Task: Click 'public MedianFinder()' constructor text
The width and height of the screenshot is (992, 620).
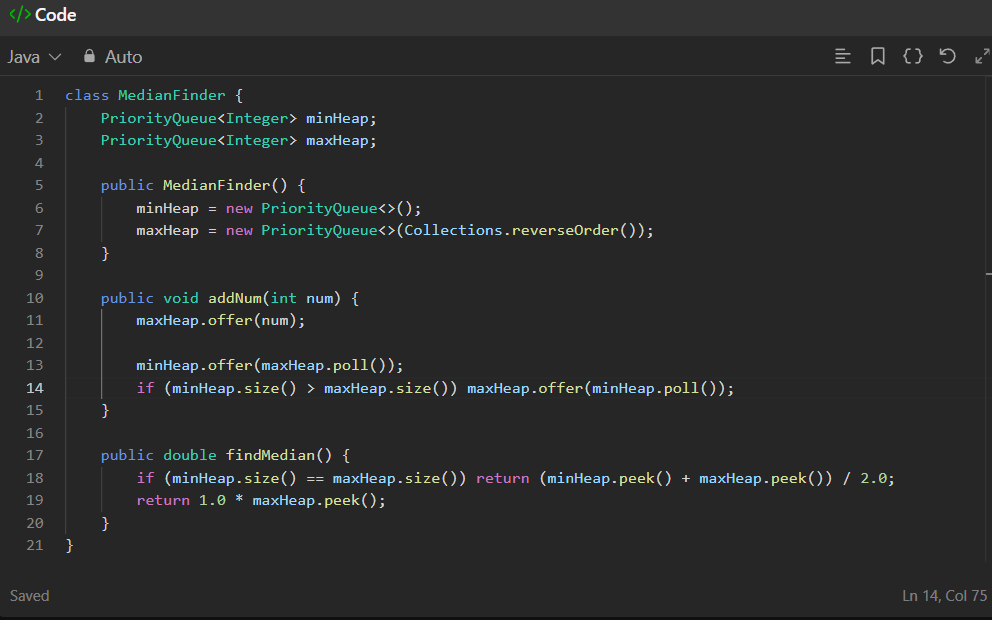Action: point(194,185)
